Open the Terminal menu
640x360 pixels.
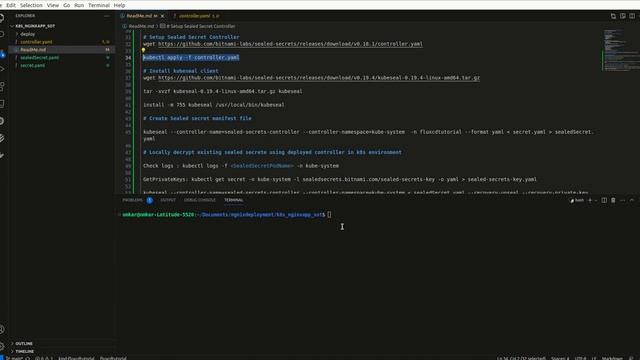point(99,5)
